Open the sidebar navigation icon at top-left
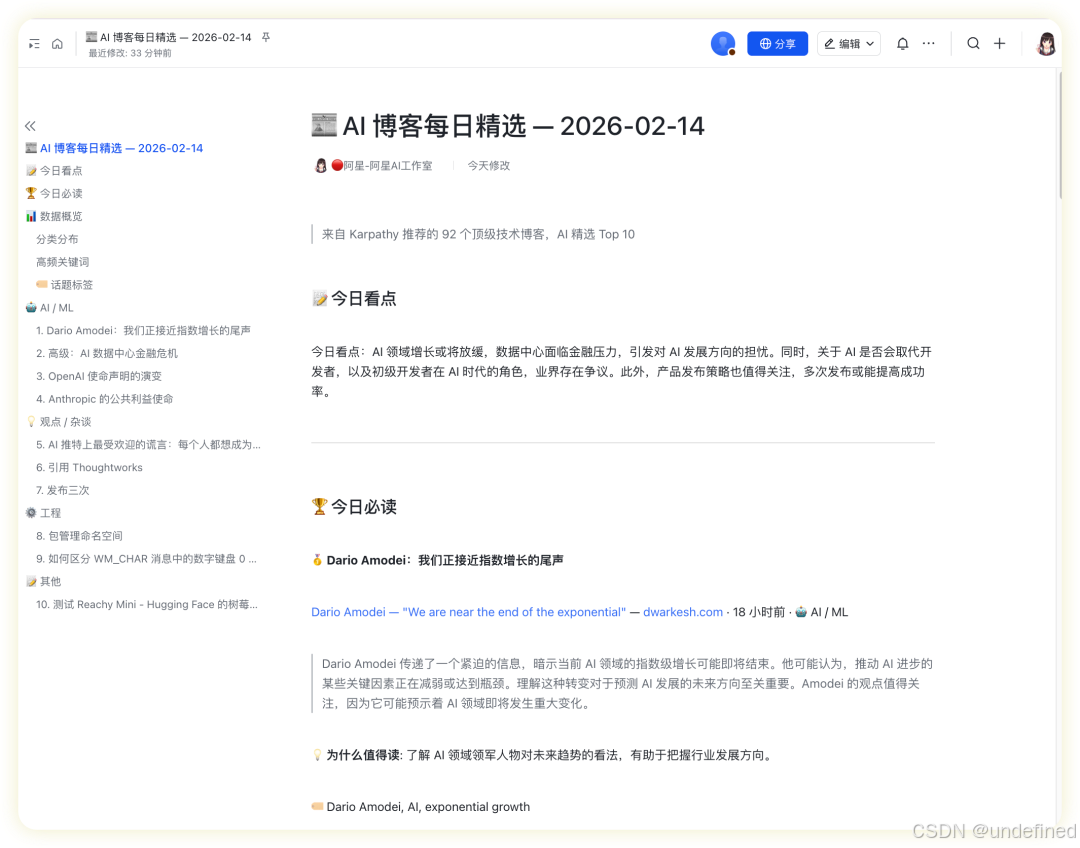1080x848 pixels. pos(34,43)
